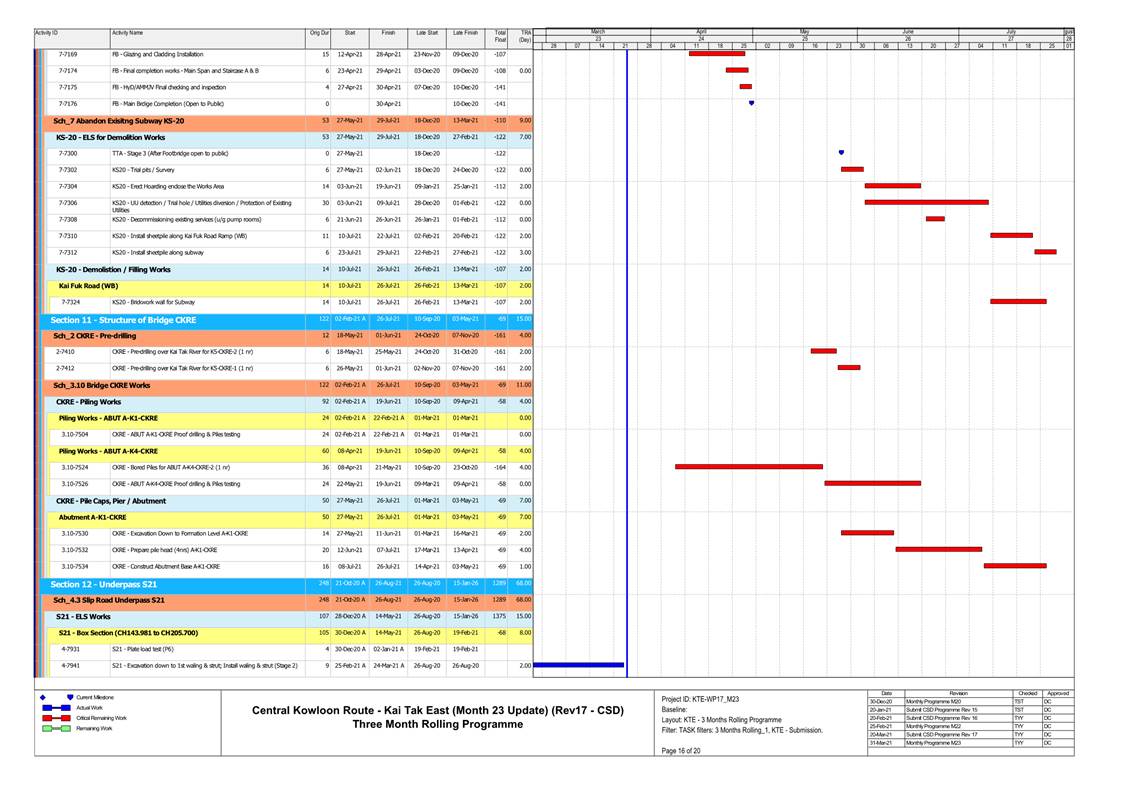Collapse the Sch_7 Abandon Existing Subway KS-20 group
The image size is (1139, 805).
pos(118,120)
